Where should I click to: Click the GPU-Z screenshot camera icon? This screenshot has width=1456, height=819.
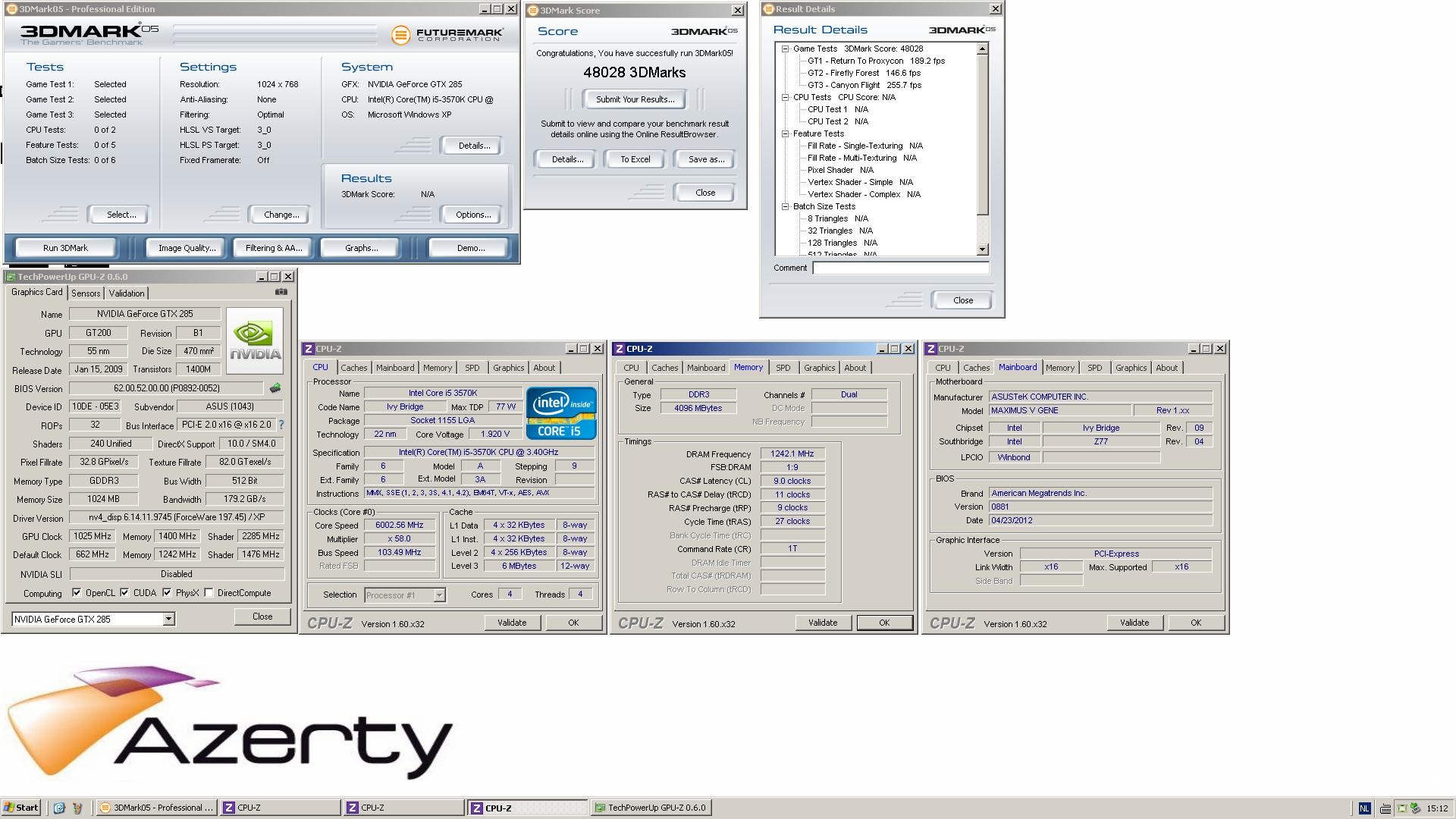[281, 292]
